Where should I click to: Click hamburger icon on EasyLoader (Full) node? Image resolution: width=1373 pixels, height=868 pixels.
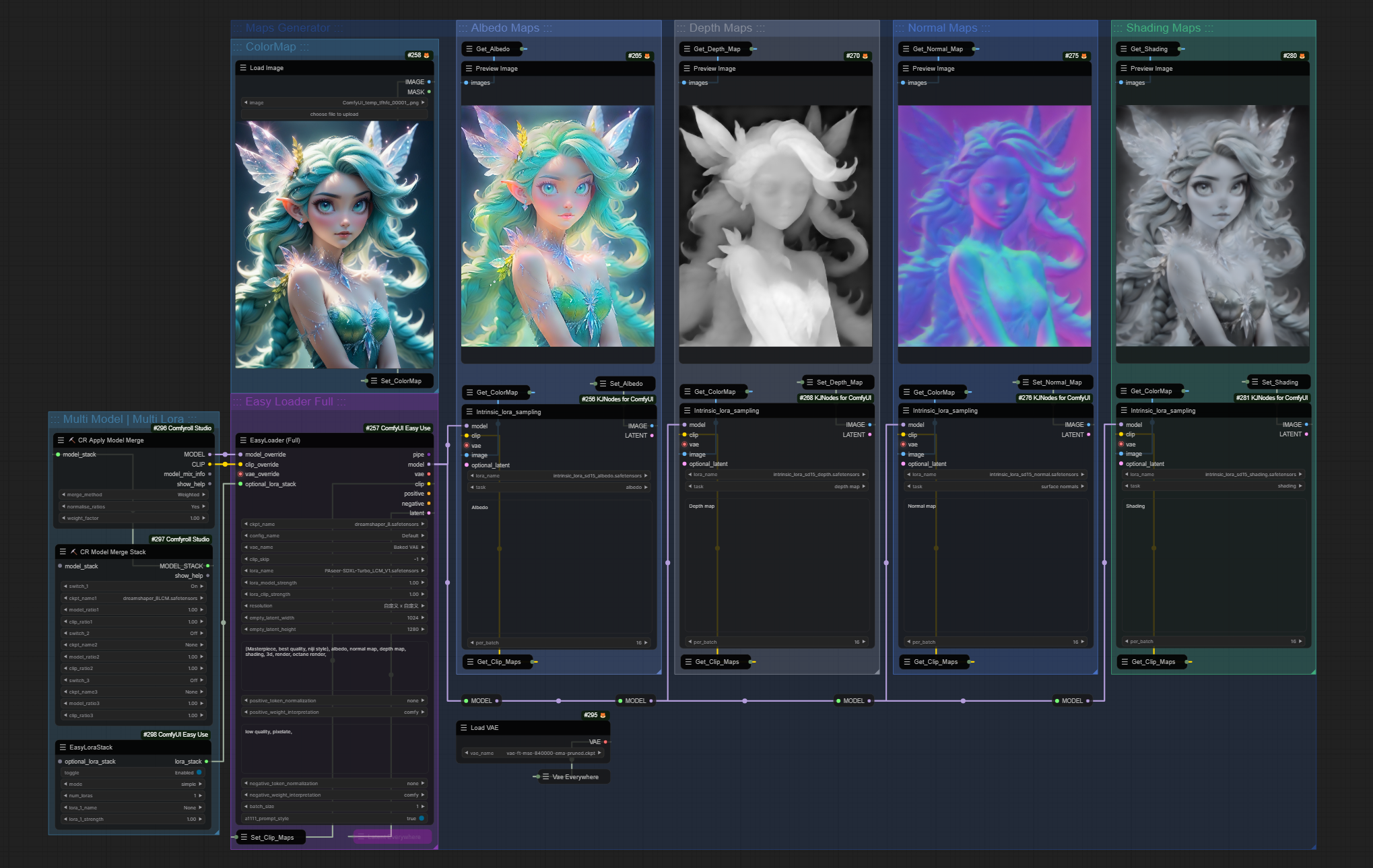click(x=242, y=440)
